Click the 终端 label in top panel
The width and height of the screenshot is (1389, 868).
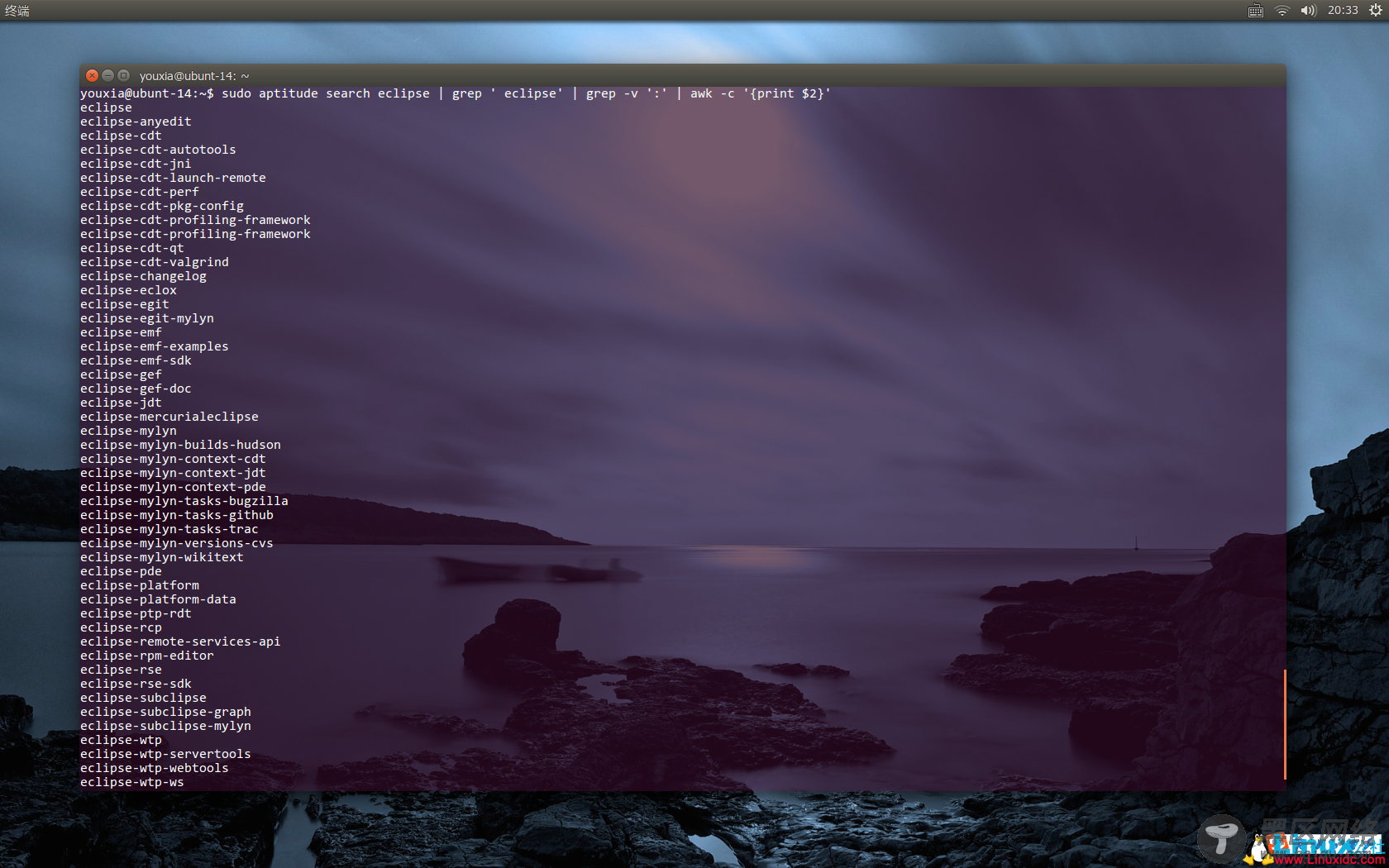pyautogui.click(x=17, y=11)
